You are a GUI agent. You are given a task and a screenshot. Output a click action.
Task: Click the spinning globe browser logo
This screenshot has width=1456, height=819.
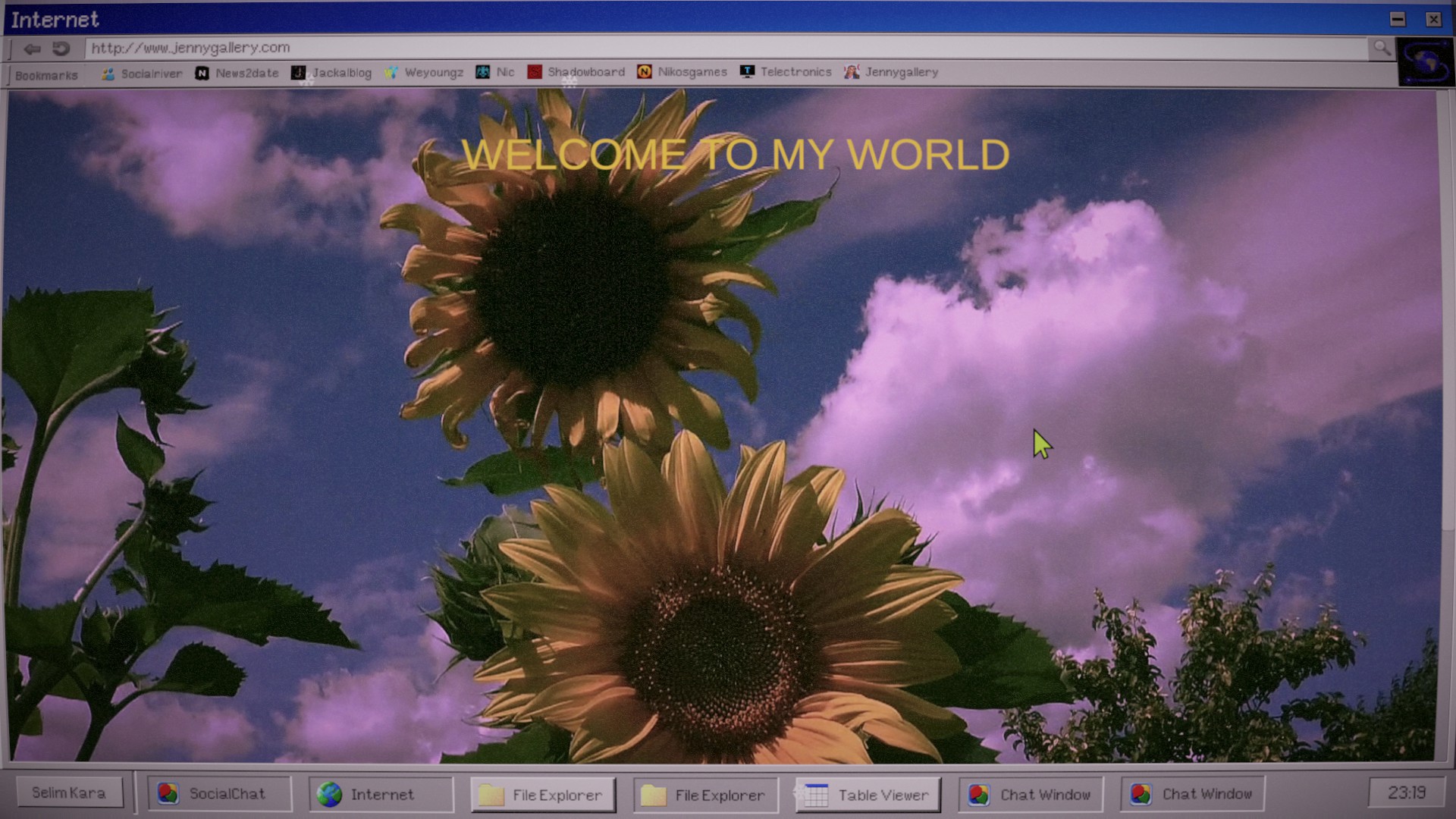pyautogui.click(x=1425, y=62)
